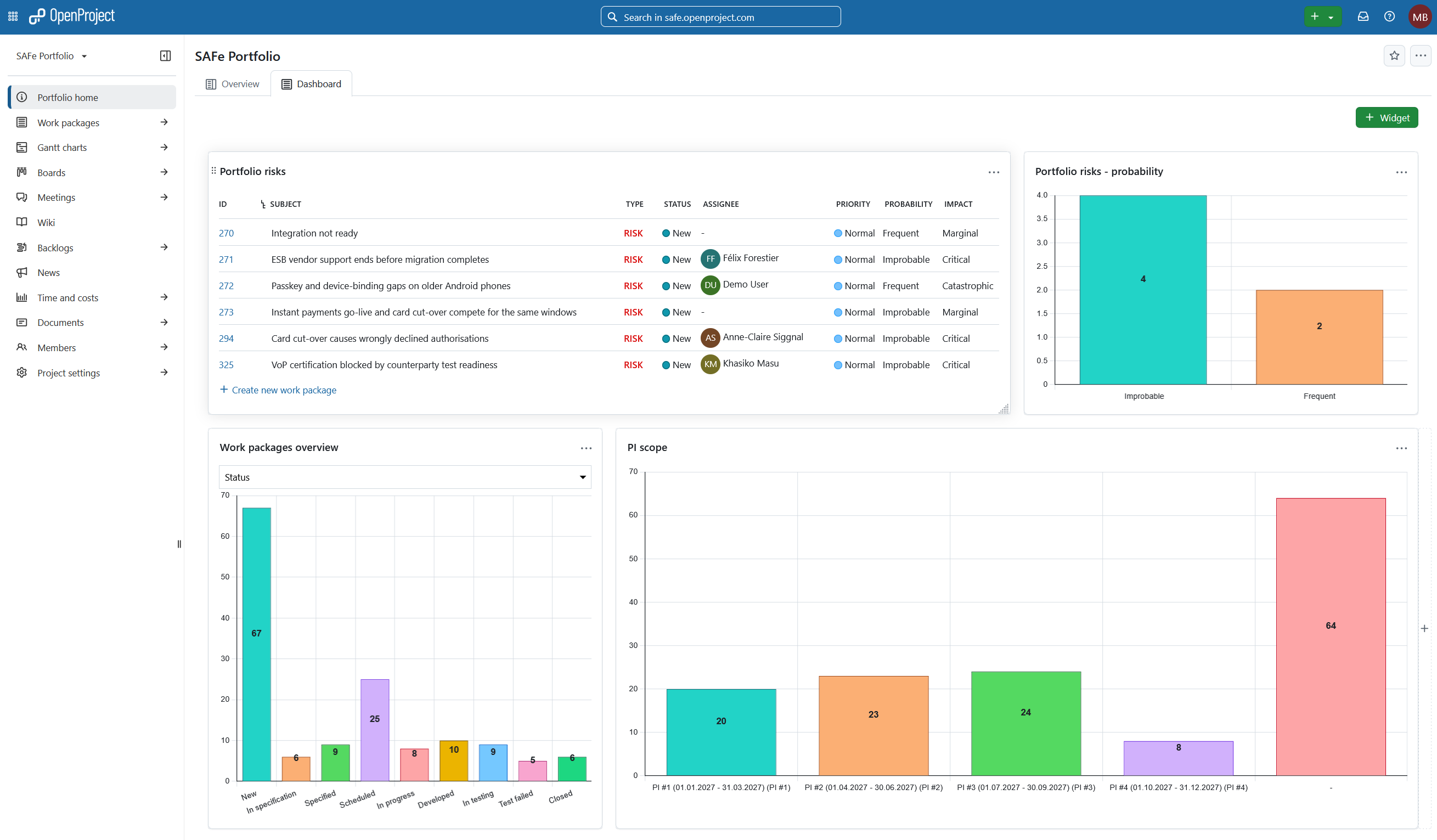The width and height of the screenshot is (1437, 840).
Task: Expand the SAFe Portfolio project selector
Action: click(x=52, y=56)
